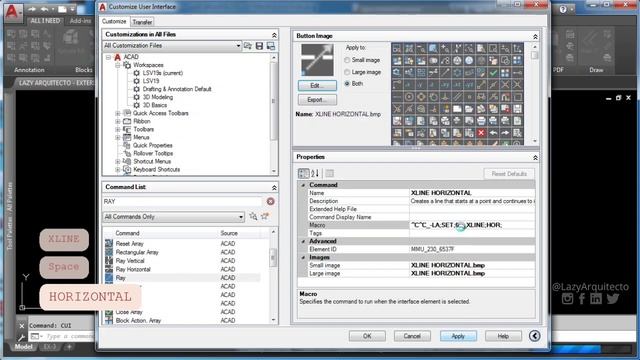Click the Reset Defaults button
Image resolution: width=640 pixels, height=360 pixels.
(x=509, y=174)
